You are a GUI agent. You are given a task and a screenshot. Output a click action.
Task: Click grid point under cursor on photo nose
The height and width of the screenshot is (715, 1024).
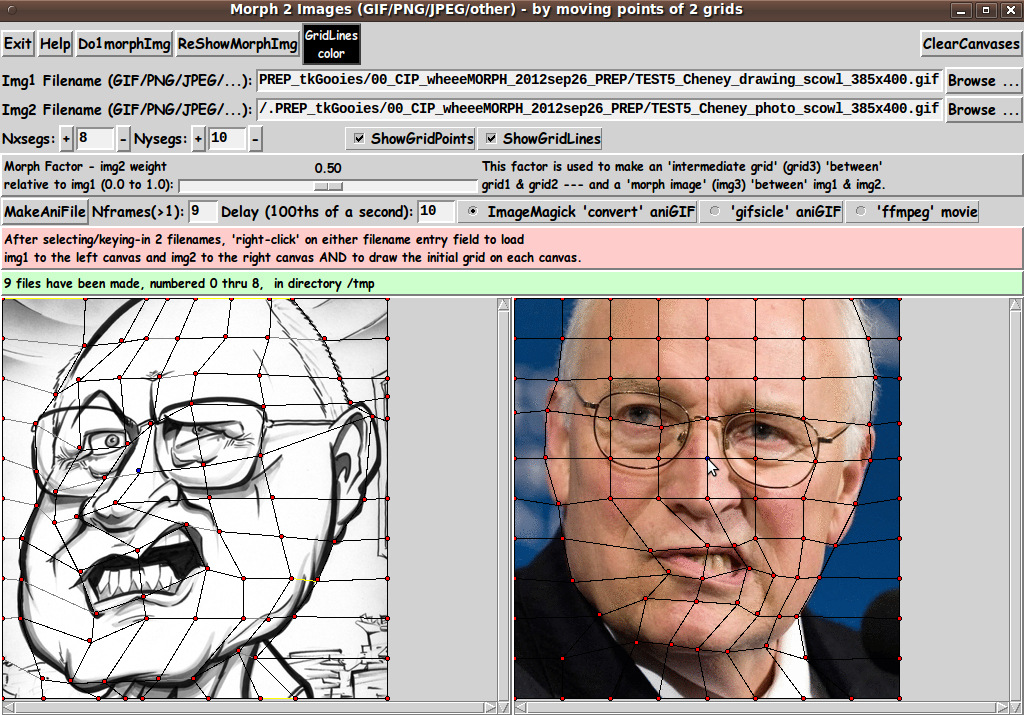click(707, 458)
